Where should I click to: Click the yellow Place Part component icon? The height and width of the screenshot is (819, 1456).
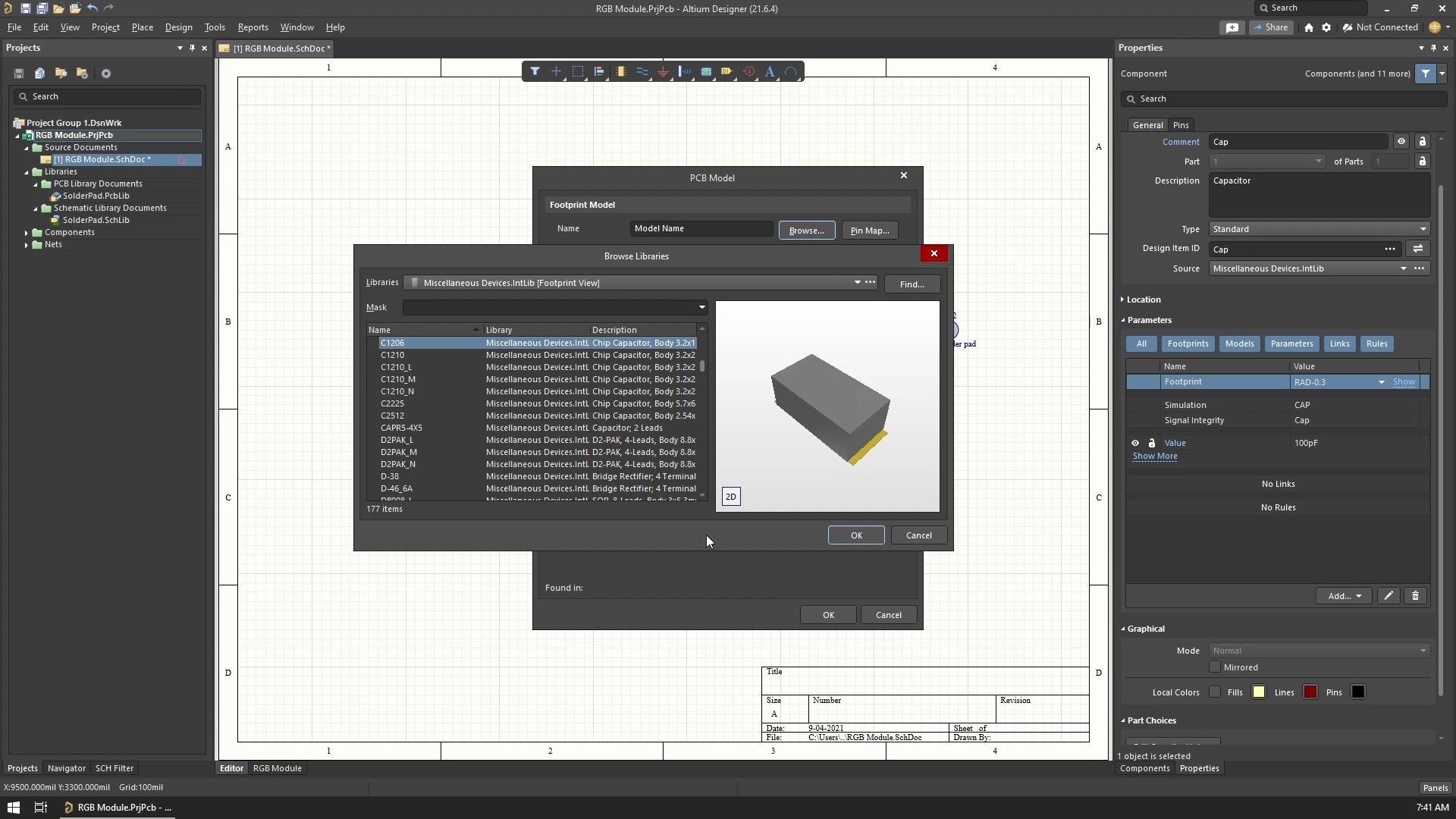(621, 71)
